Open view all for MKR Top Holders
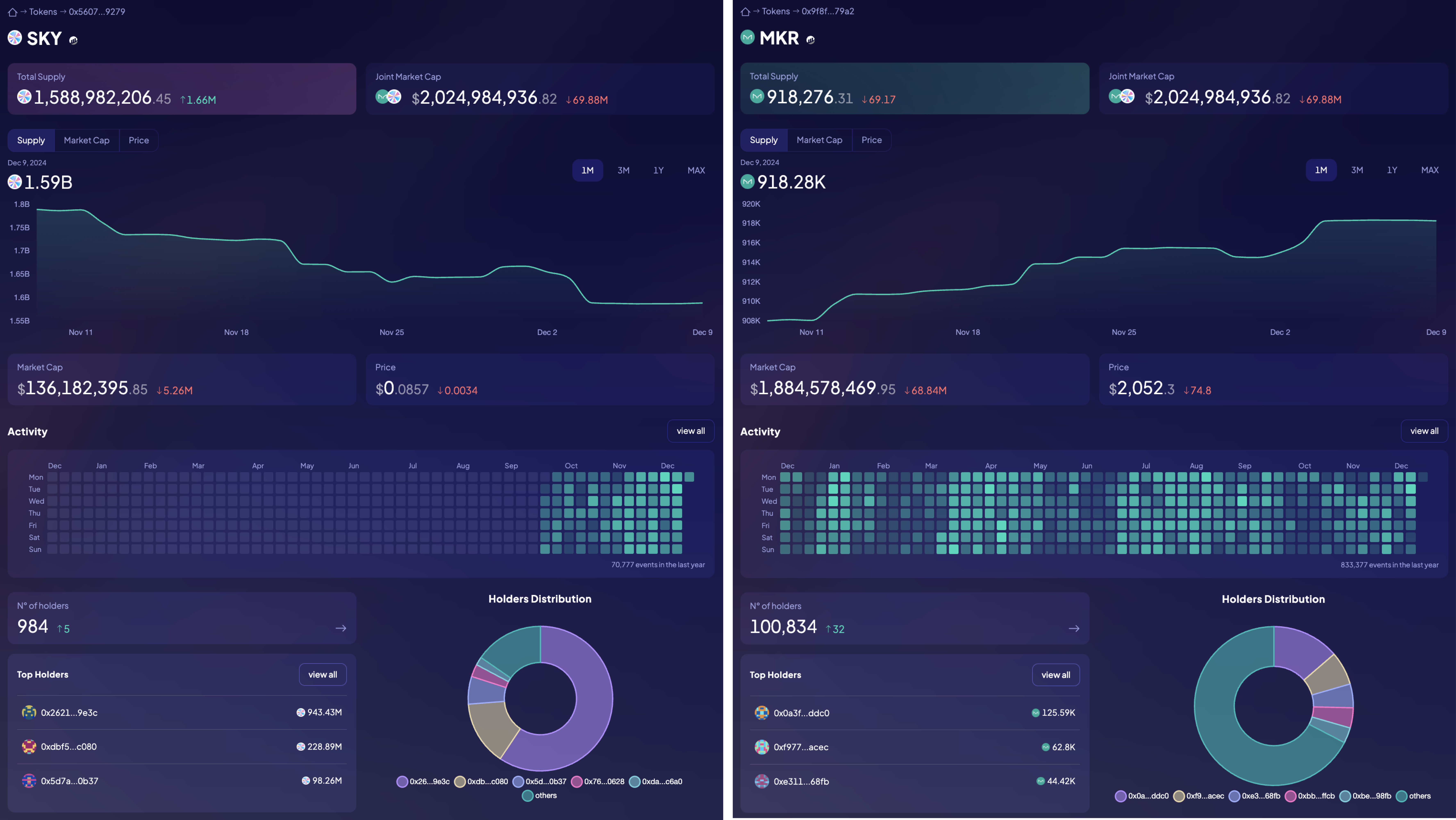The height and width of the screenshot is (820, 1456). point(1056,675)
